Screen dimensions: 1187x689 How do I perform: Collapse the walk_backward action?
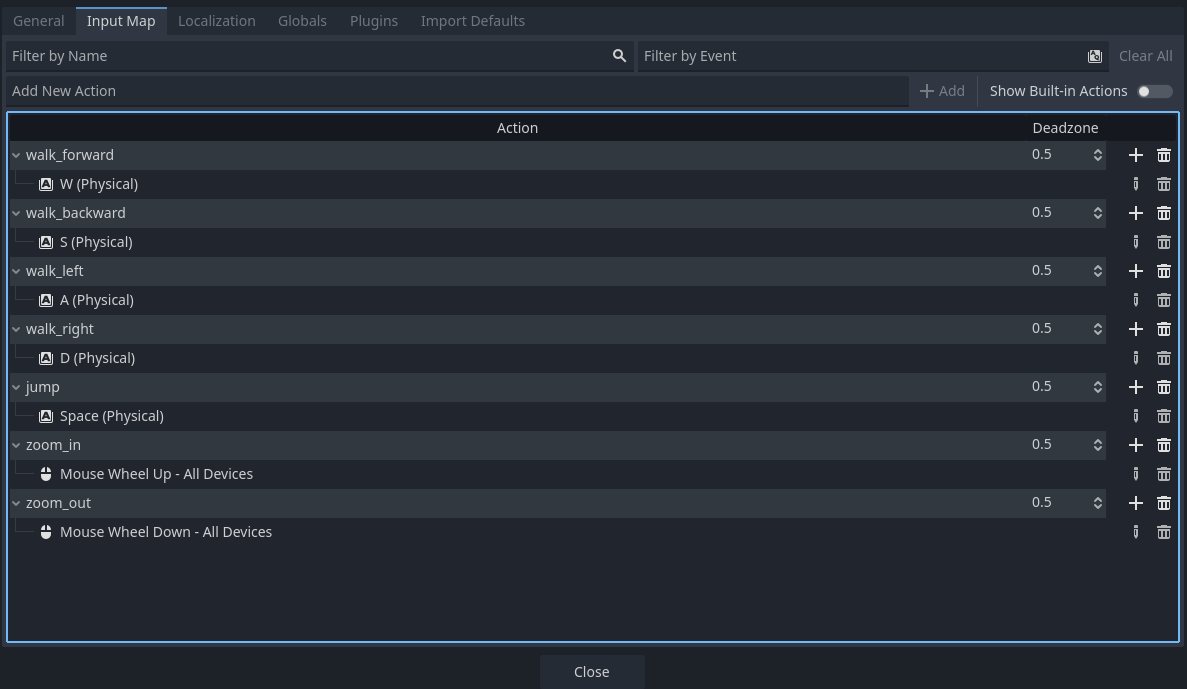point(16,214)
